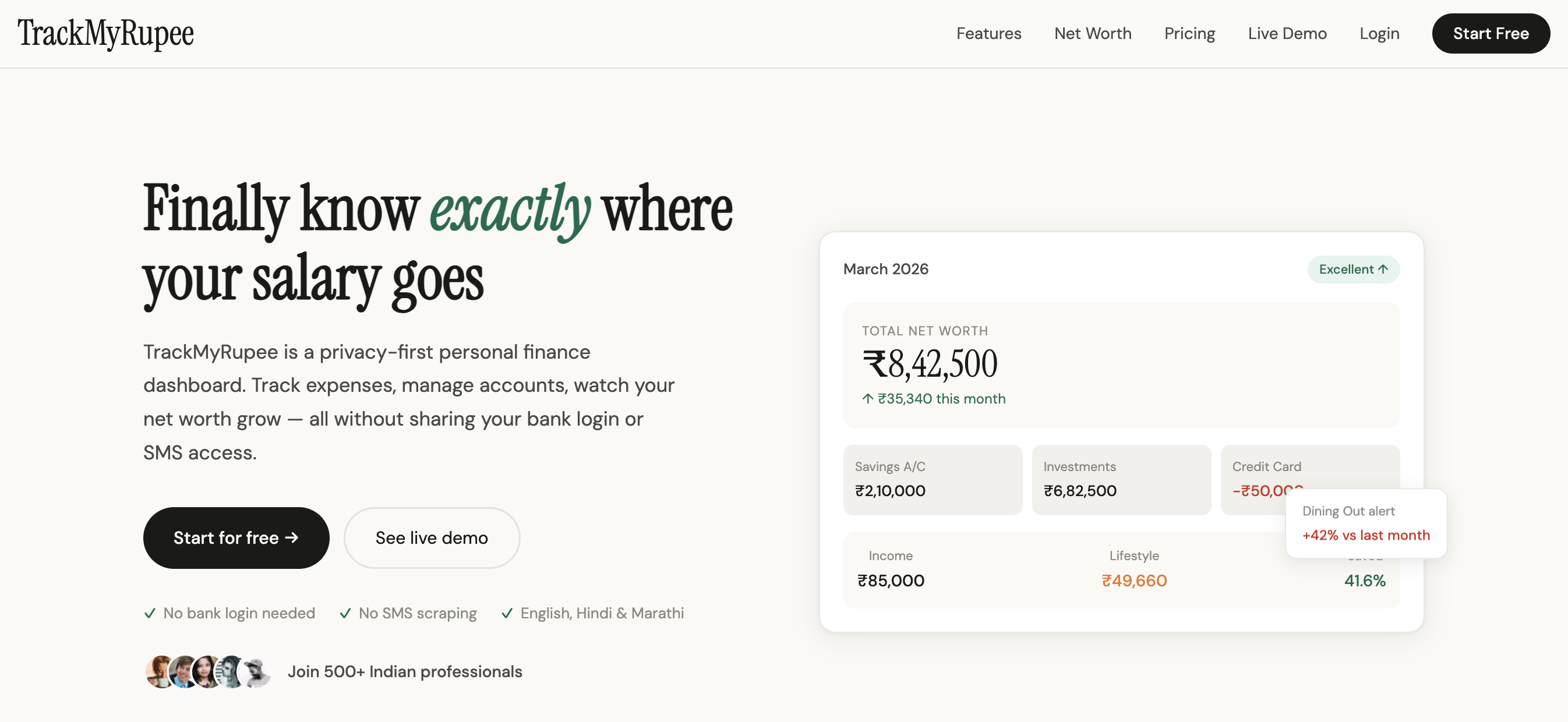Click the Dining Out alert popup
Screen dimensions: 1568x722
[1365, 523]
